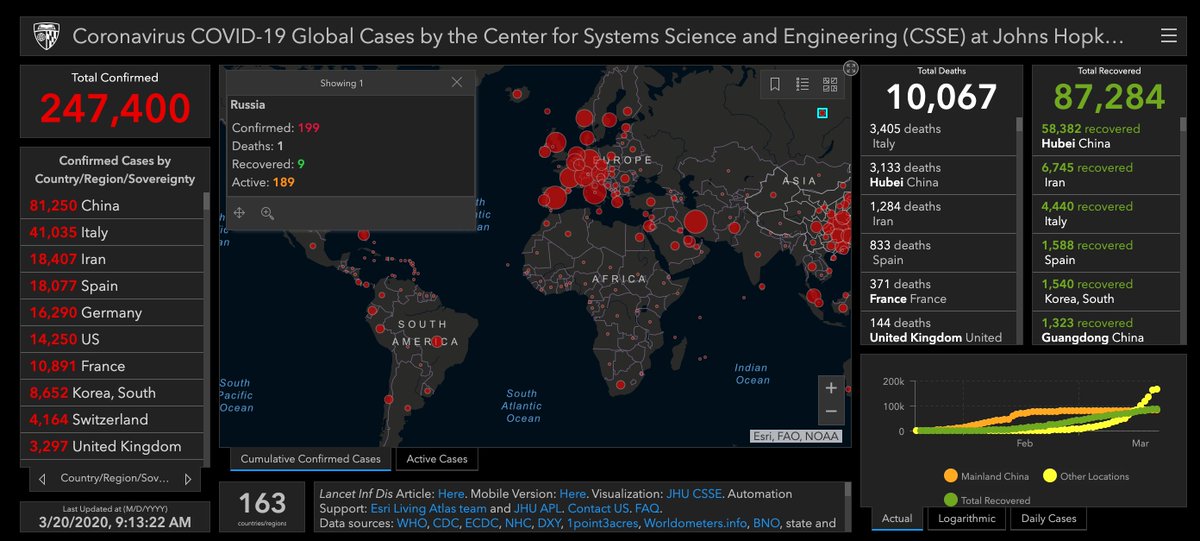This screenshot has width=1200, height=541.
Task: Go to previous list with the left arrow
Action: (42, 479)
